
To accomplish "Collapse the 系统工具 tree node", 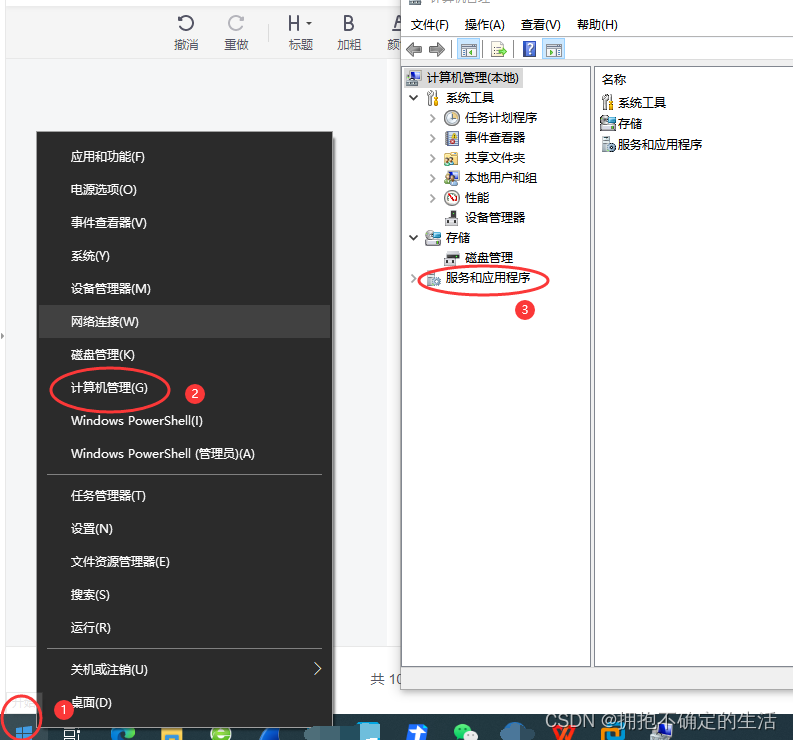I will tap(414, 98).
